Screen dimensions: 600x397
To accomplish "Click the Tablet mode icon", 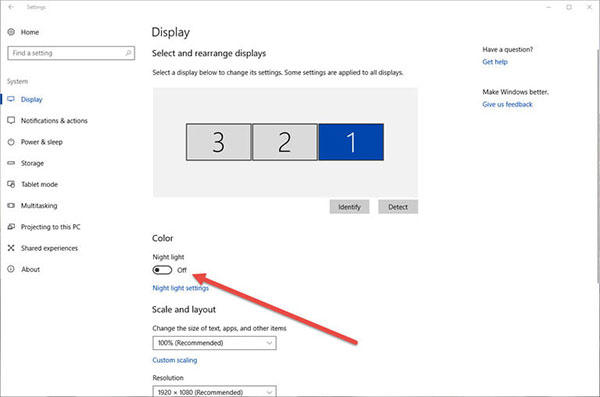I will coord(11,185).
